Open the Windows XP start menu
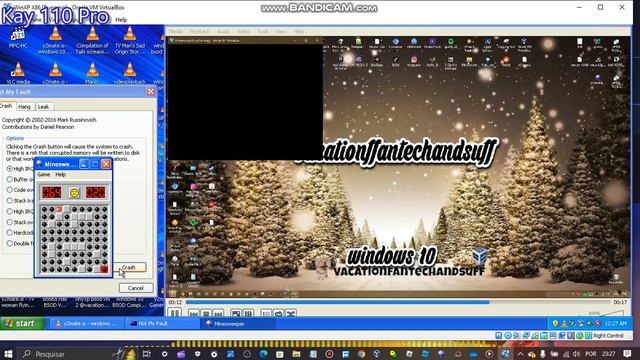Screen dimensions: 640x360 pos(22,323)
